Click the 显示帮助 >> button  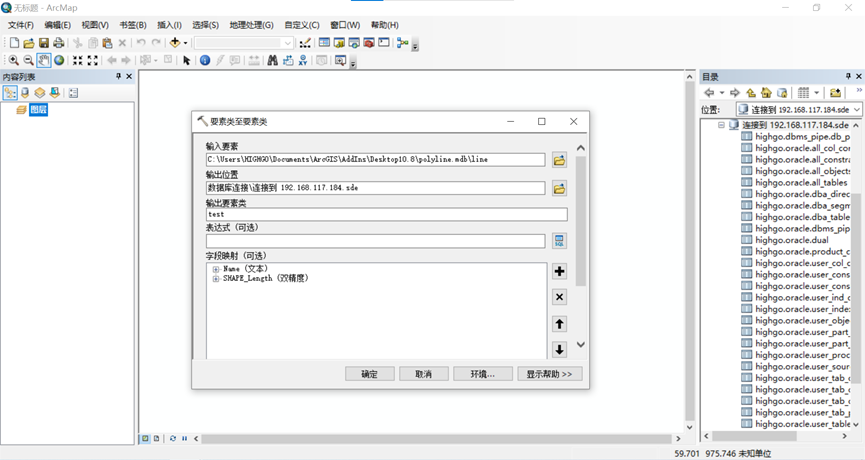(549, 374)
